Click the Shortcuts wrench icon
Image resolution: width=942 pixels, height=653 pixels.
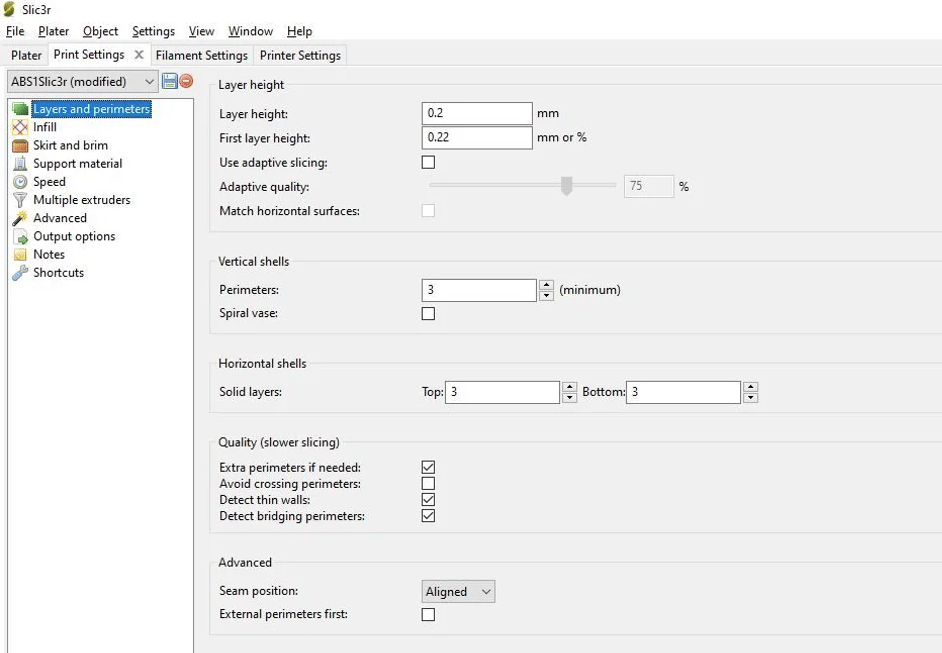20,273
